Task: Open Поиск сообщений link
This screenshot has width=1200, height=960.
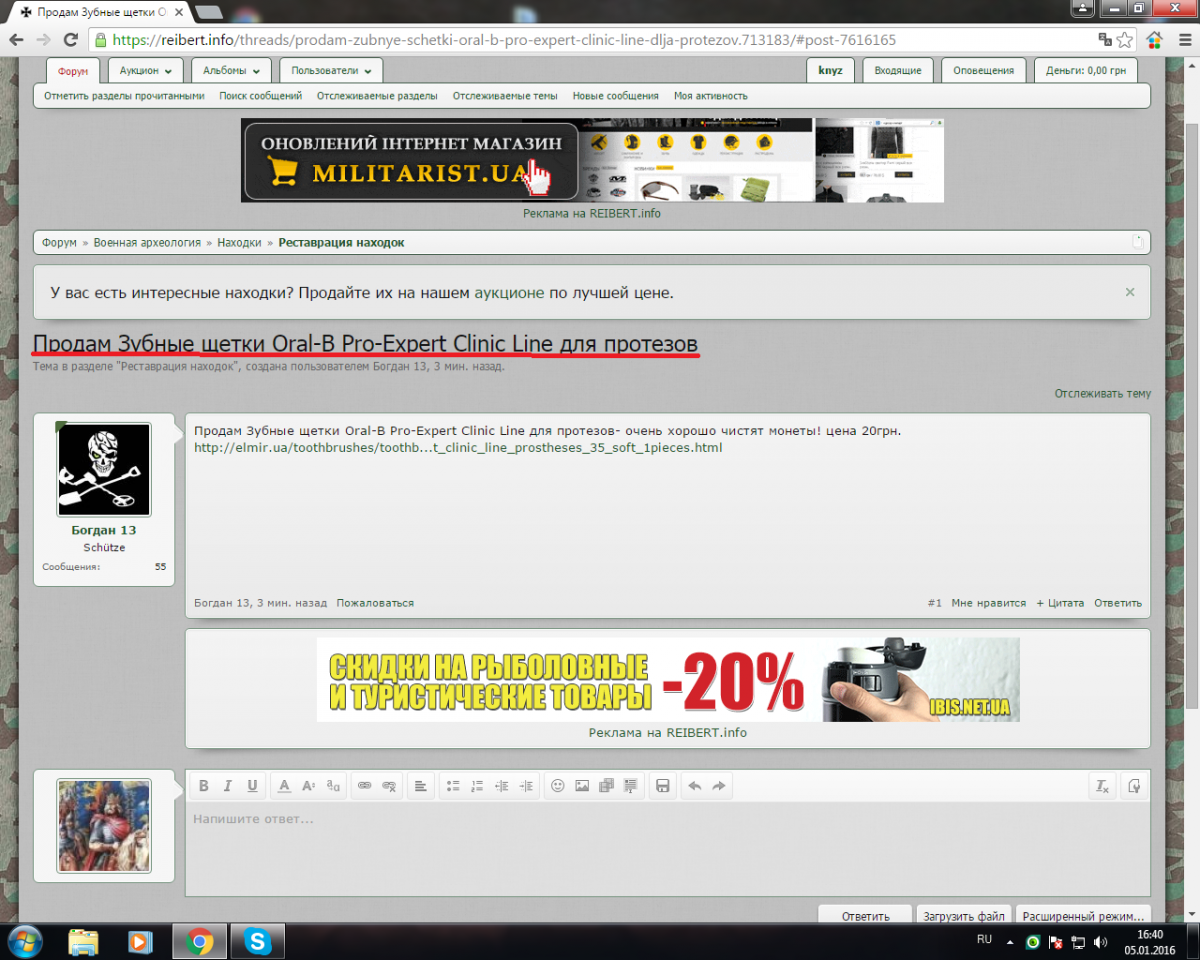Action: pyautogui.click(x=261, y=96)
